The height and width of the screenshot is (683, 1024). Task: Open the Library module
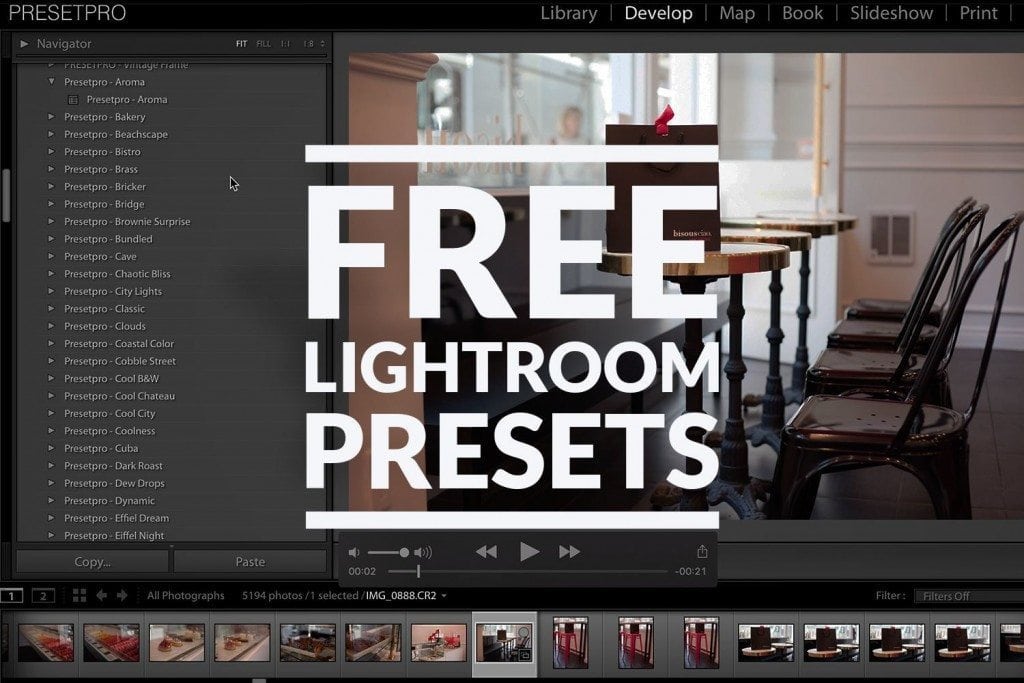569,13
